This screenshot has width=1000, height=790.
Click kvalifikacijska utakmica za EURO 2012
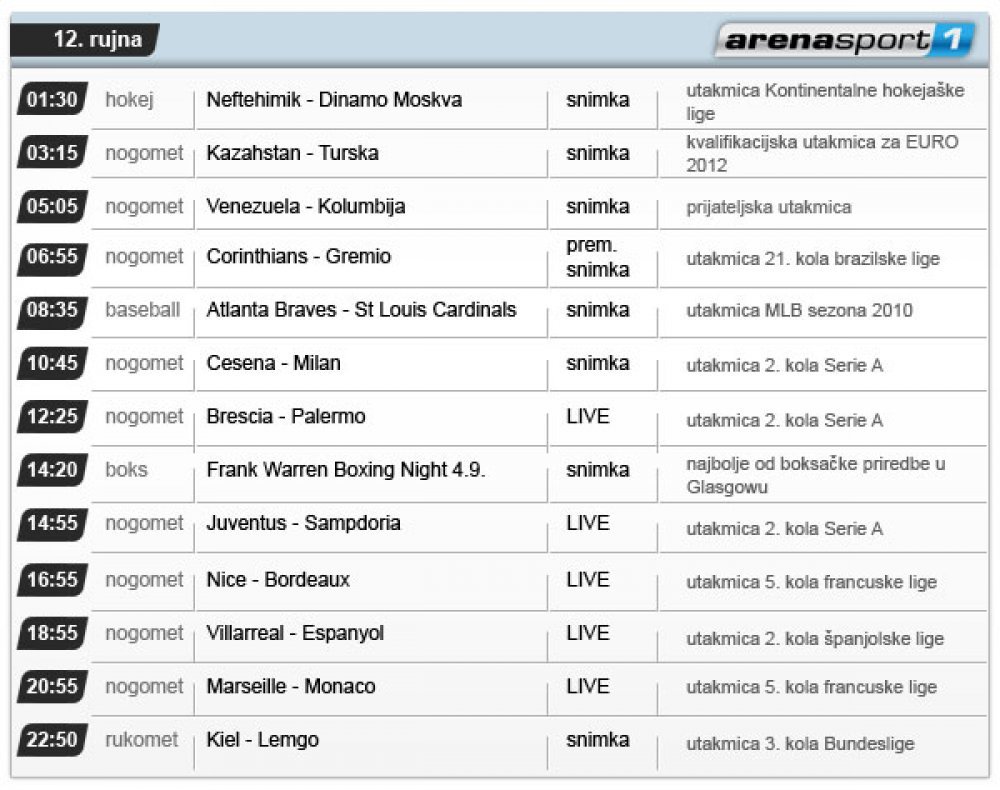(x=822, y=154)
